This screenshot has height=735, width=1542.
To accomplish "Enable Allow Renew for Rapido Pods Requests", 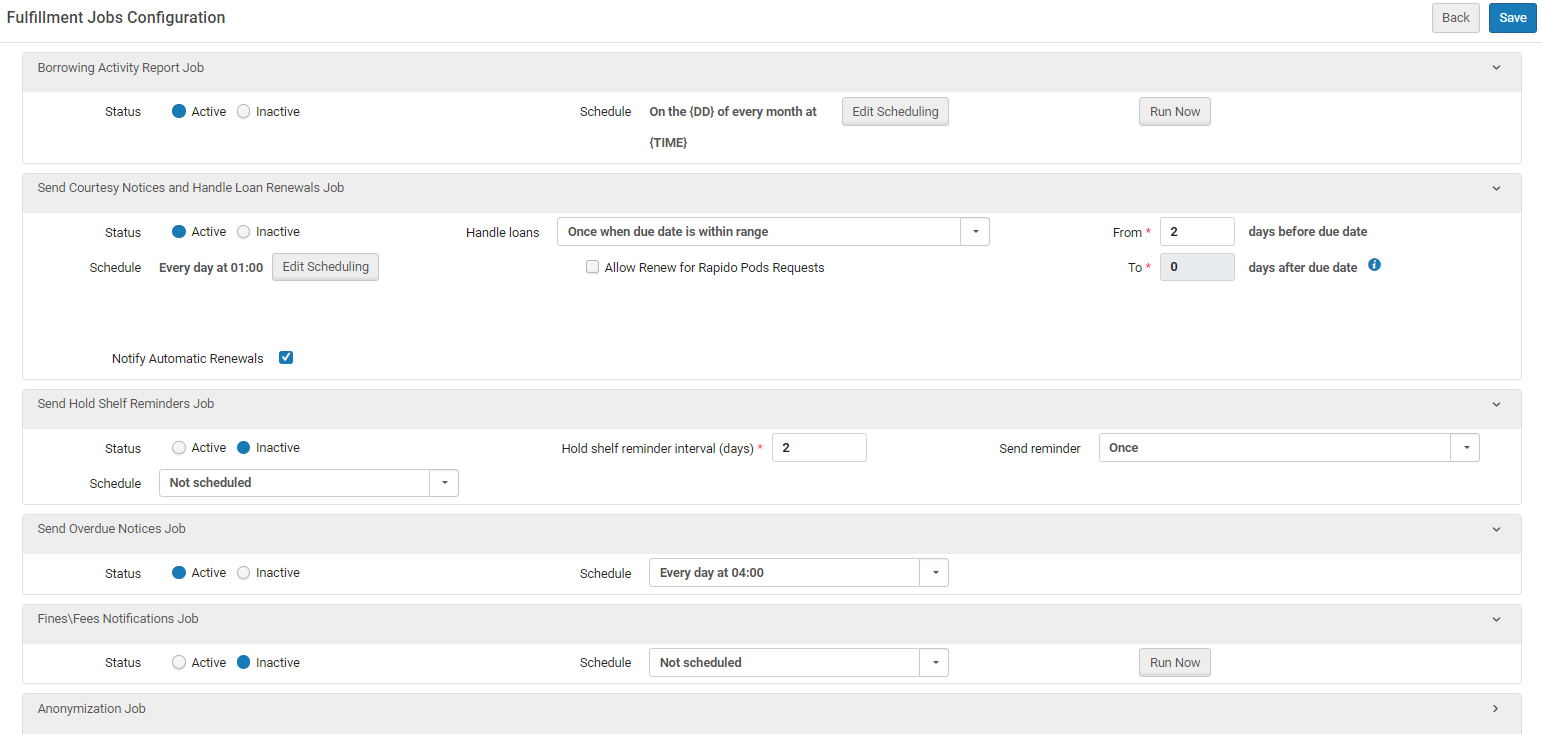I will click(592, 267).
